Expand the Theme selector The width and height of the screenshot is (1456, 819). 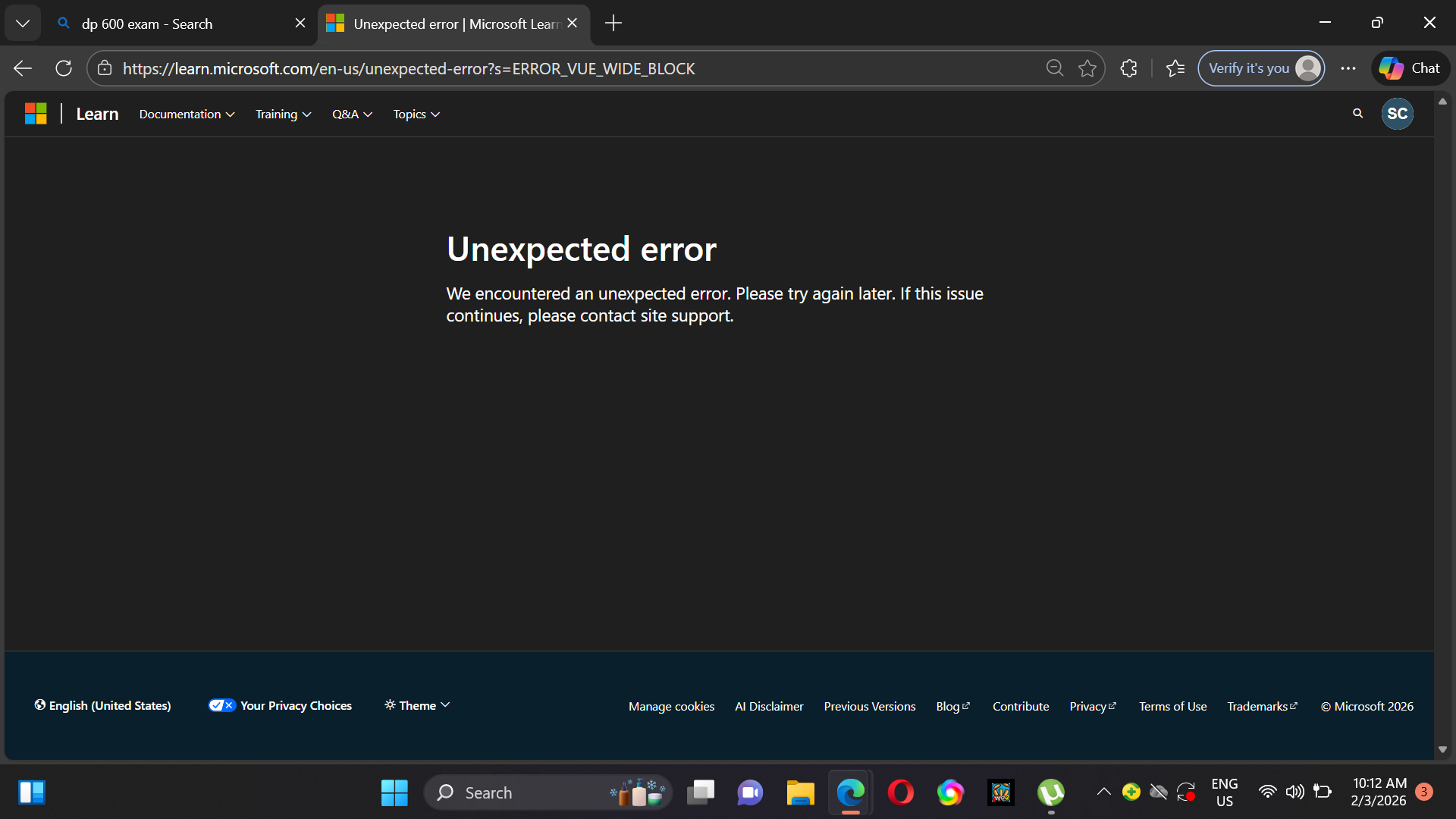pyautogui.click(x=417, y=705)
